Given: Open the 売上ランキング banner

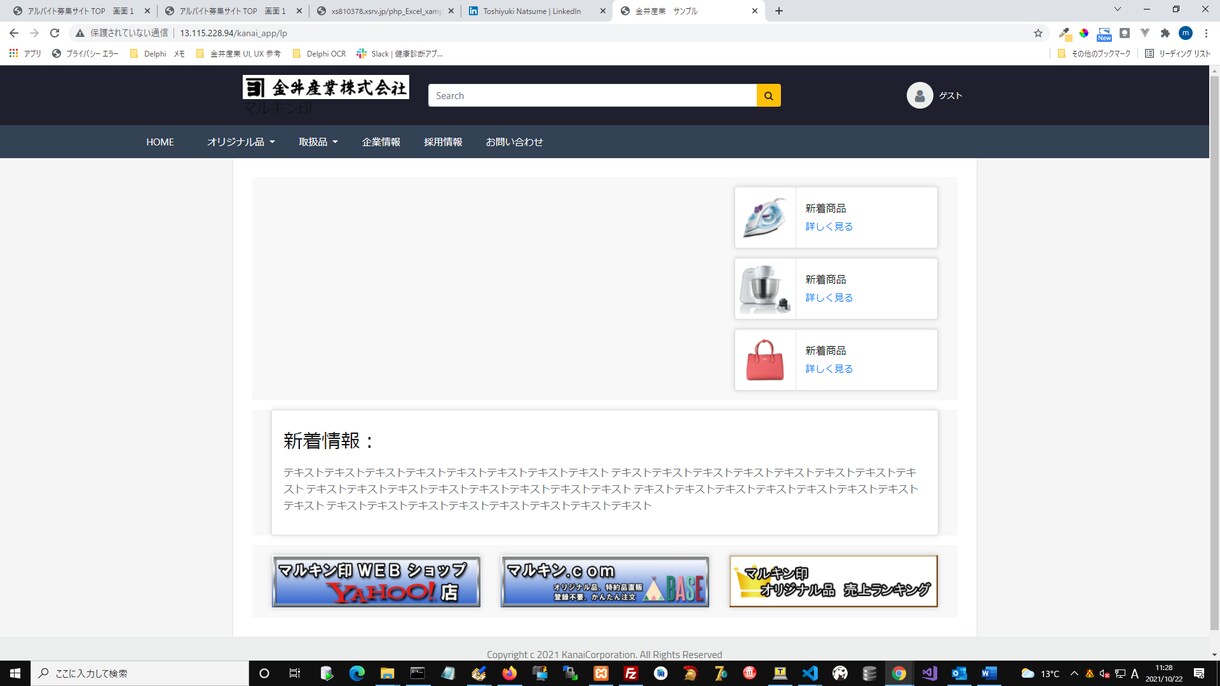Looking at the screenshot, I should coord(833,581).
